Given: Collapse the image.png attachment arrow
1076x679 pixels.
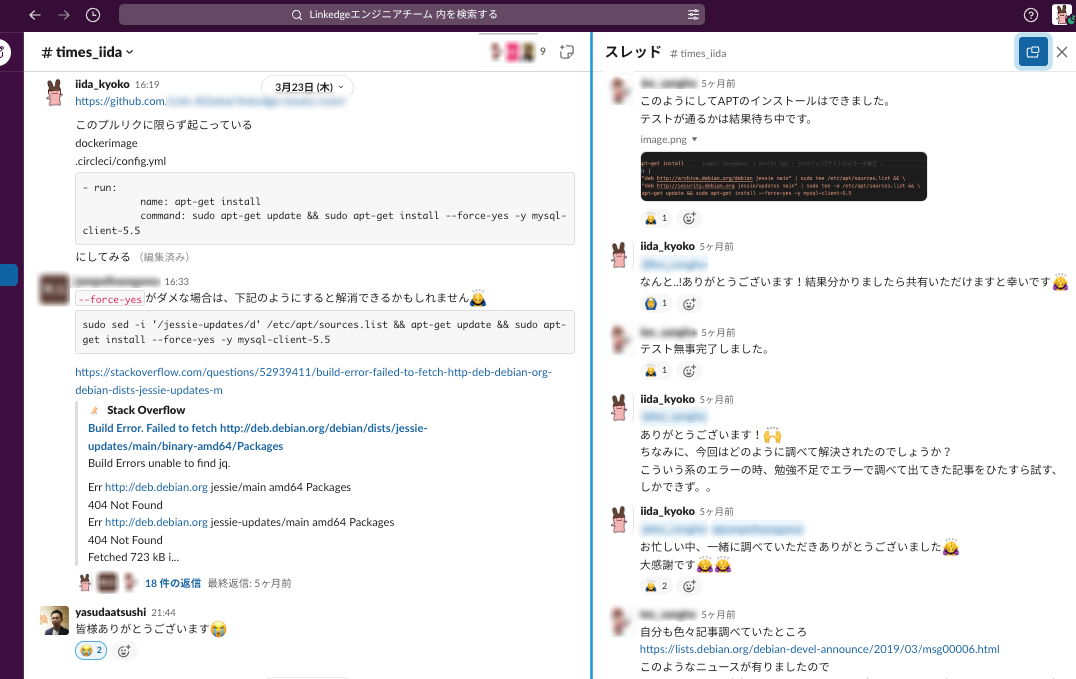Looking at the screenshot, I should click(x=694, y=139).
